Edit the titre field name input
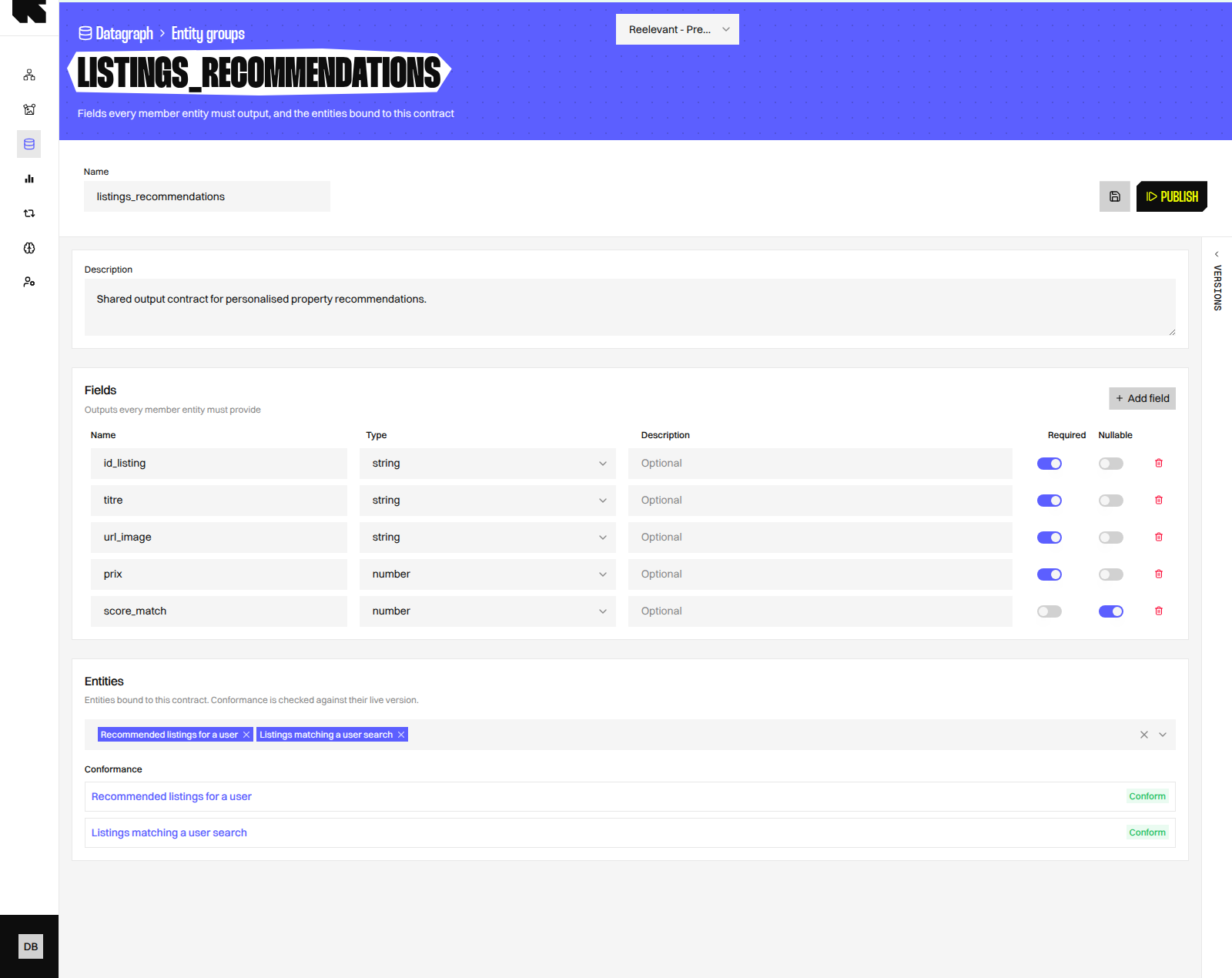This screenshot has width=1232, height=978. pos(219,501)
